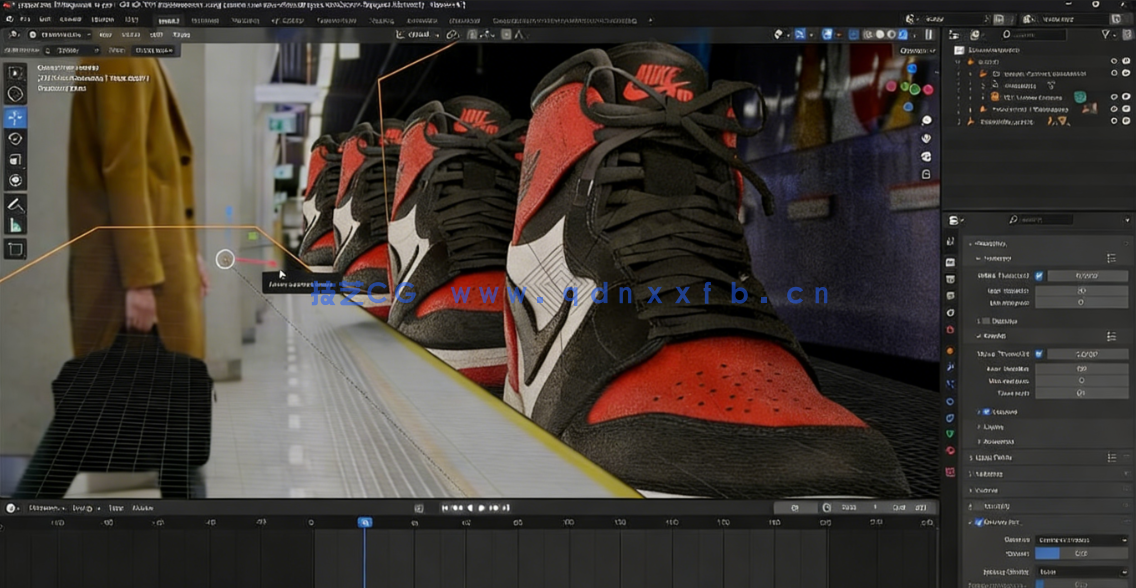Toggle the blue checkbox in second properties section
Image resolution: width=1136 pixels, height=588 pixels.
click(x=1039, y=354)
